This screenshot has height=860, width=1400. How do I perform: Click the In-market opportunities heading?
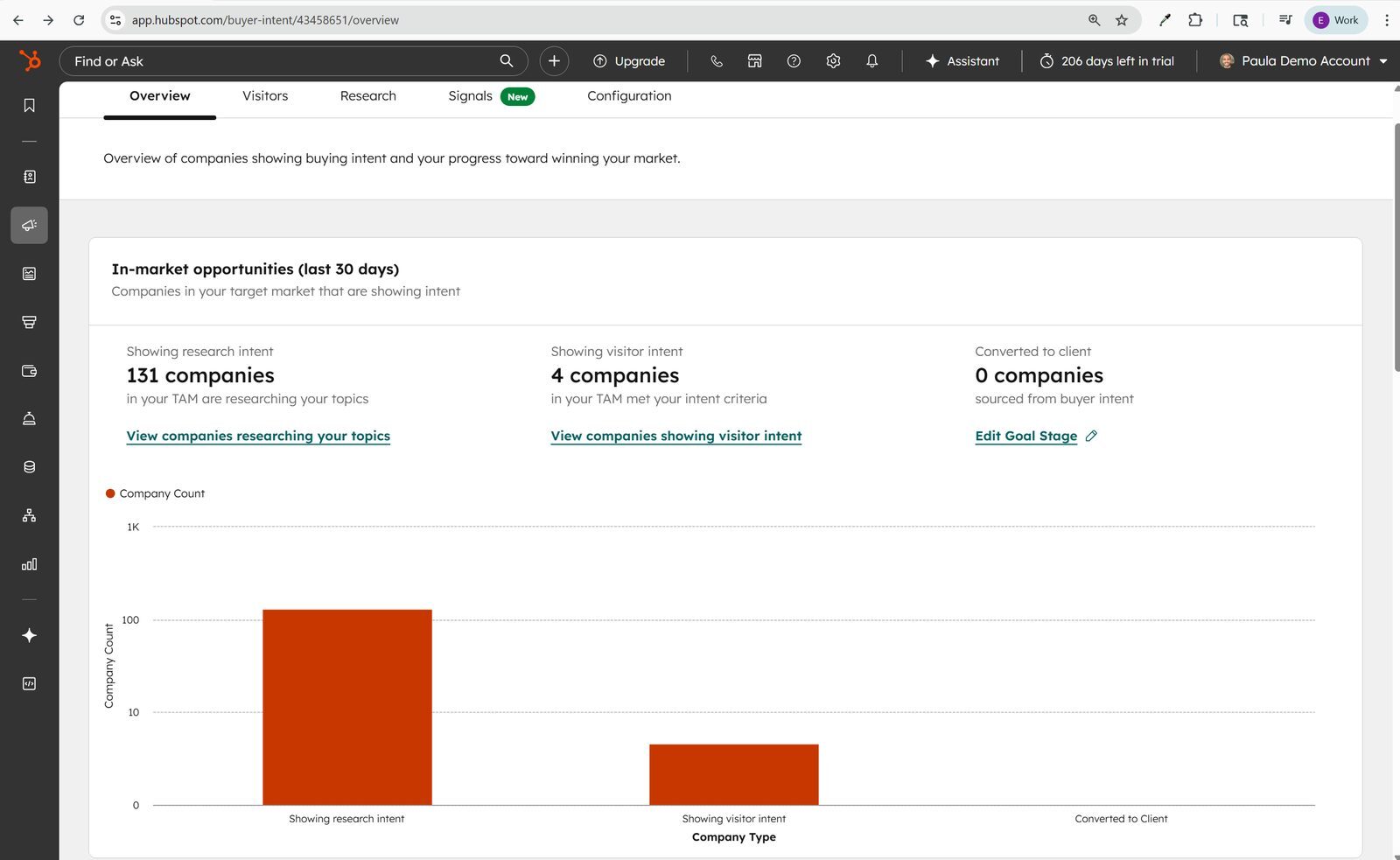255,269
